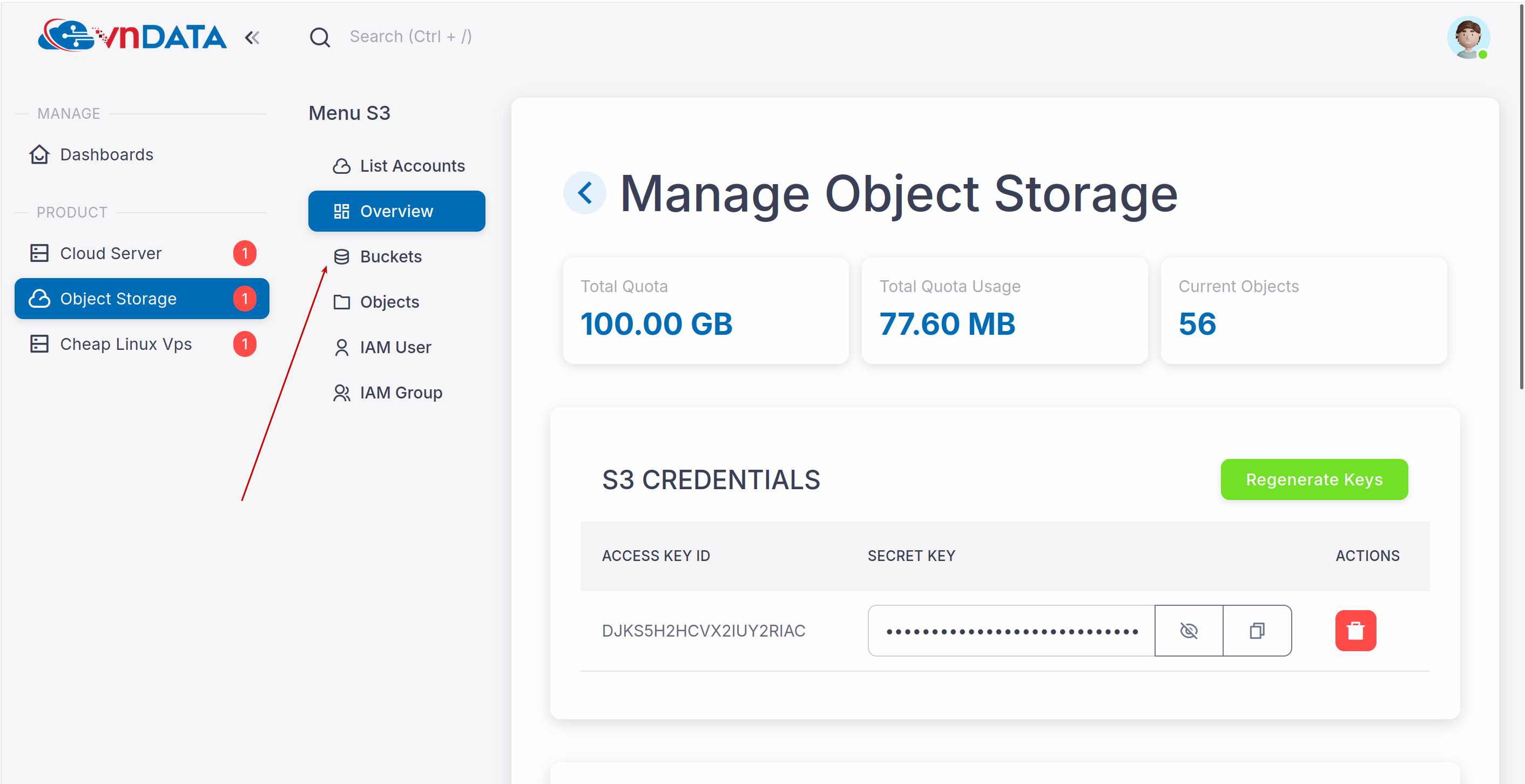Open the Buckets menu item
The height and width of the screenshot is (784, 1525).
(391, 256)
